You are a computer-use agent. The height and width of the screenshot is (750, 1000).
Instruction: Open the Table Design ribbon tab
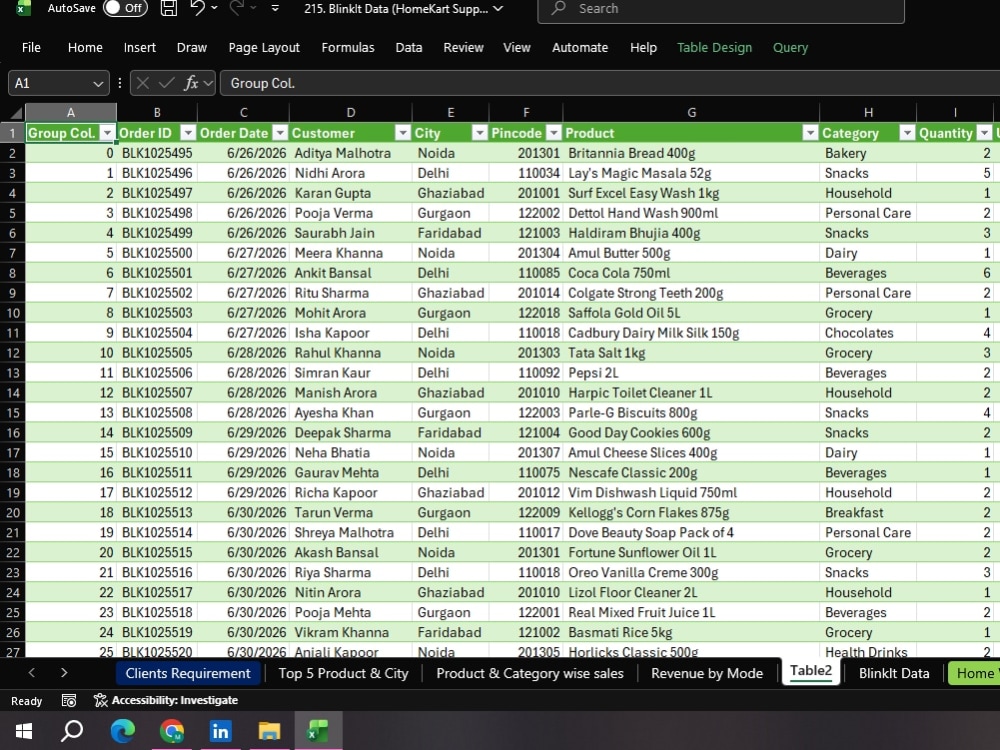[x=714, y=47]
